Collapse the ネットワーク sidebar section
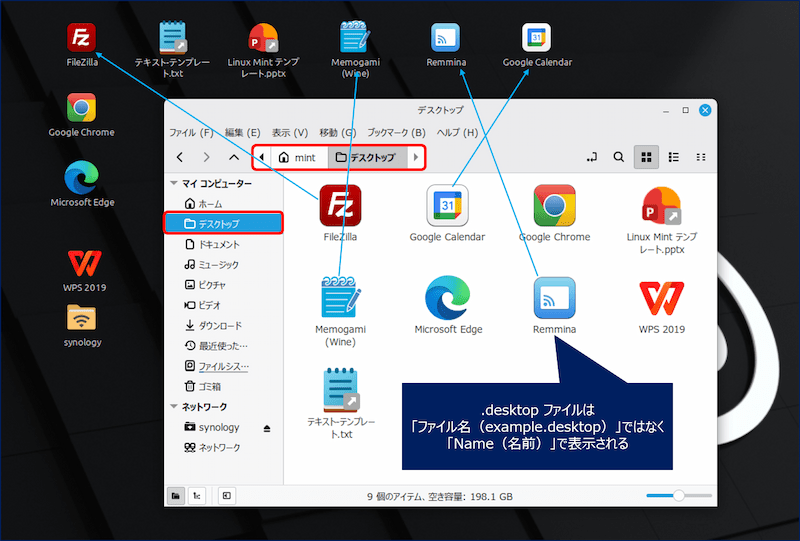The height and width of the screenshot is (541, 800). pos(173,407)
